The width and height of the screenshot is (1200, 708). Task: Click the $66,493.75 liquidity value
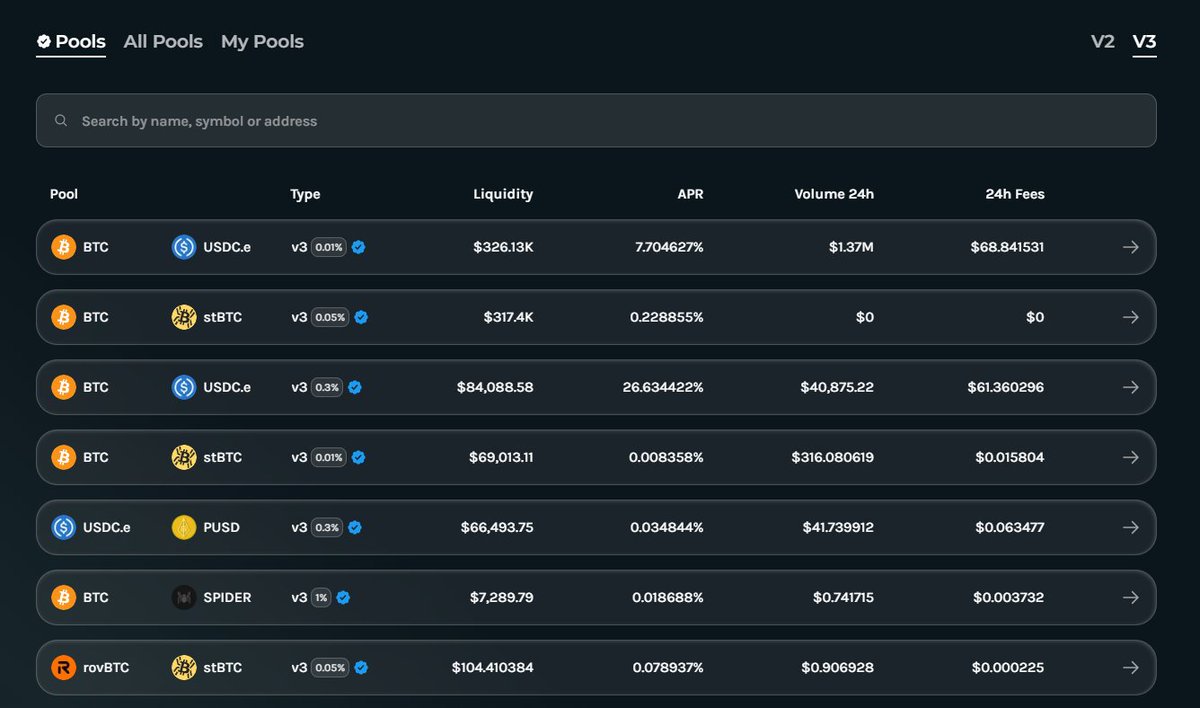point(497,527)
